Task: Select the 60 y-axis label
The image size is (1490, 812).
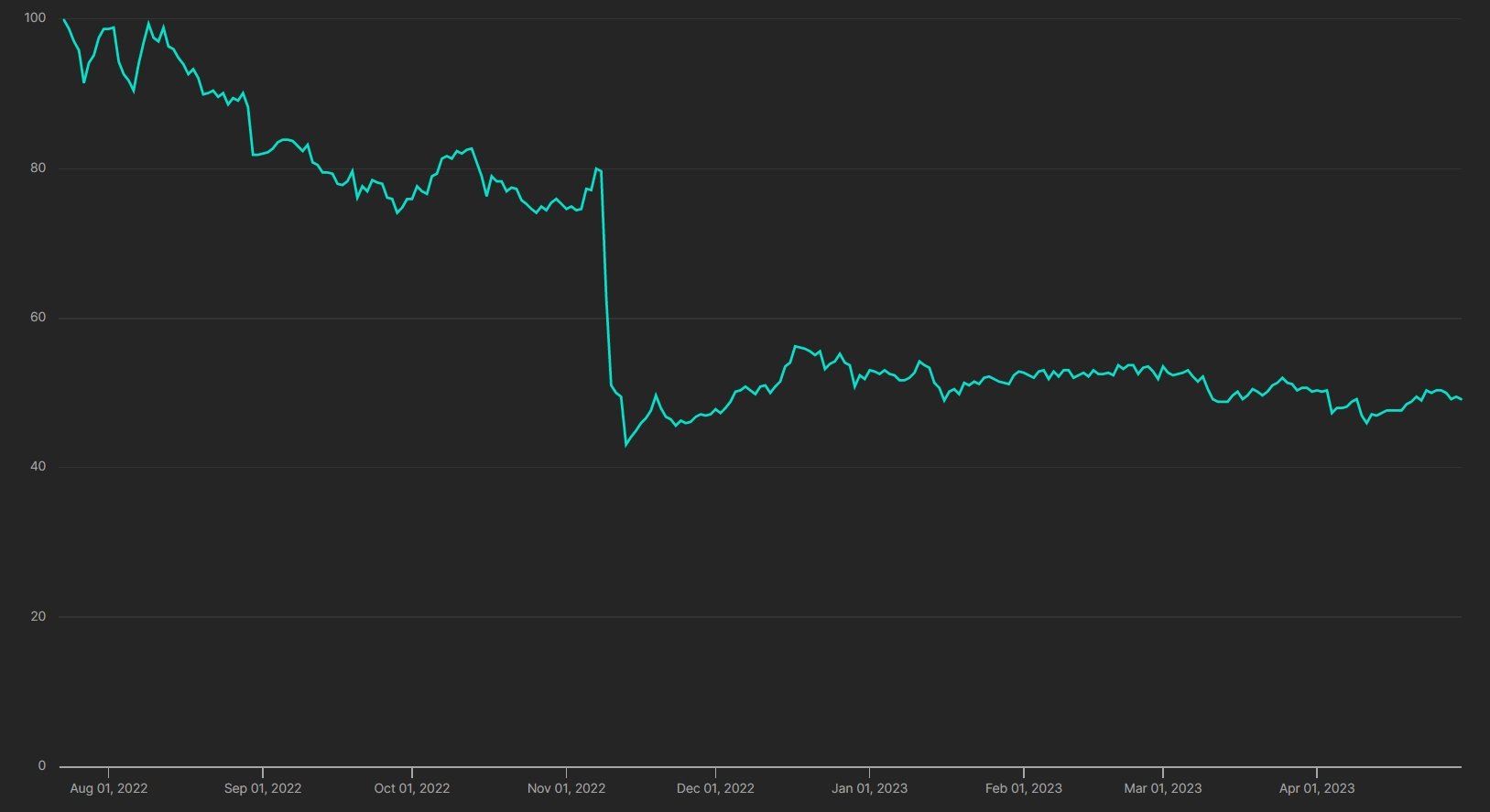Action: click(38, 318)
